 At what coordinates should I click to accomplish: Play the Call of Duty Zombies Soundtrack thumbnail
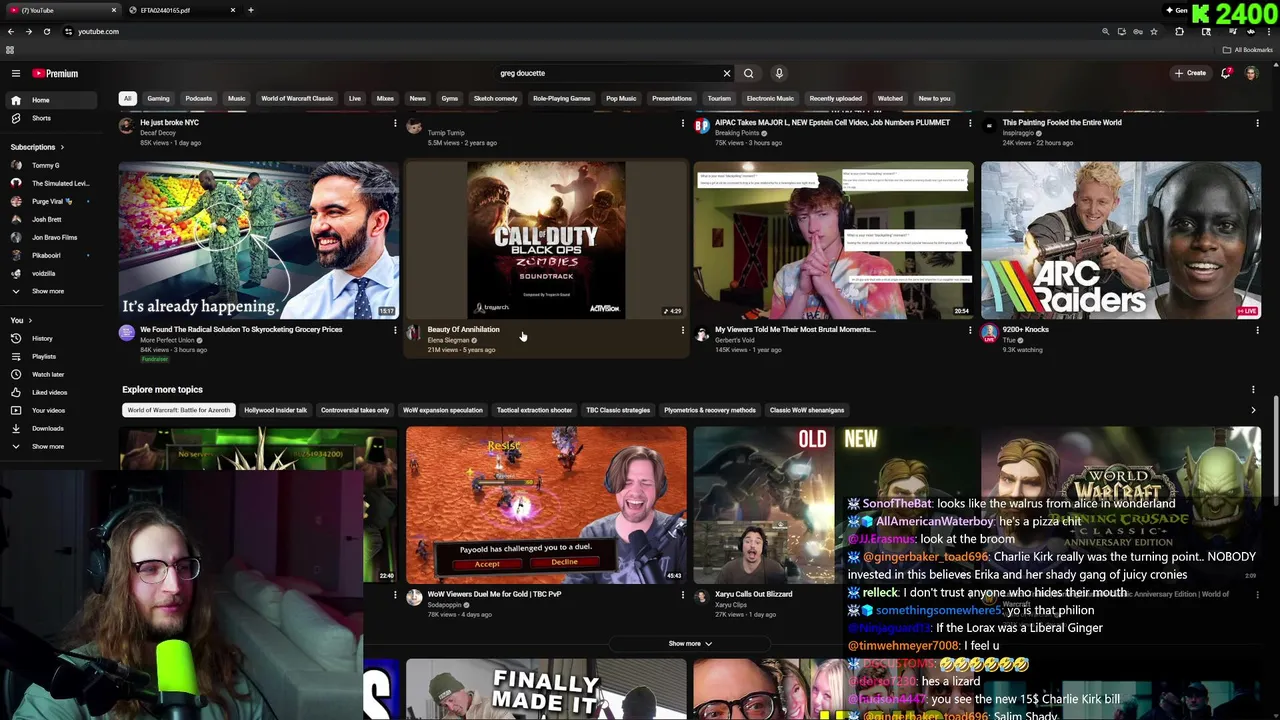[546, 240]
